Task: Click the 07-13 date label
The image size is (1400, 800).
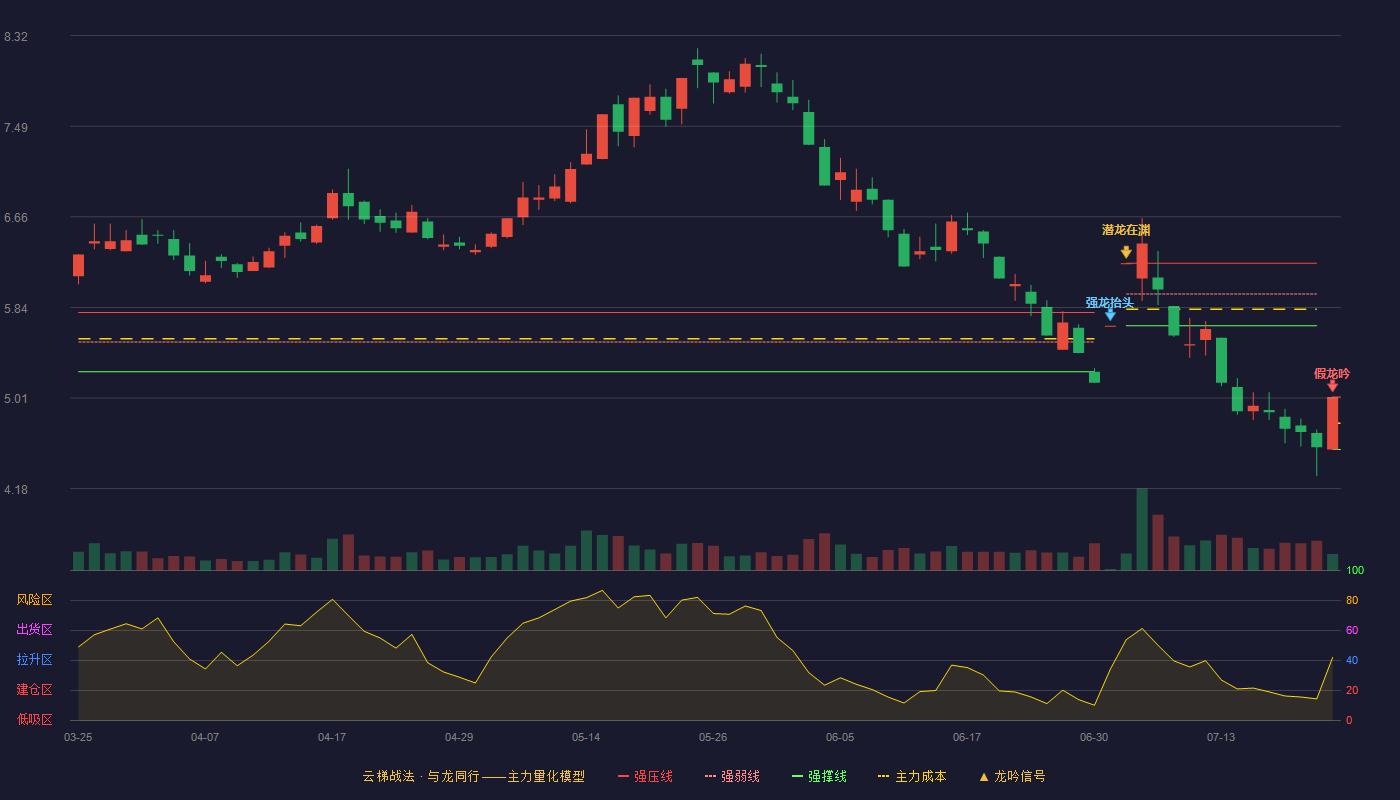Action: pyautogui.click(x=1221, y=737)
